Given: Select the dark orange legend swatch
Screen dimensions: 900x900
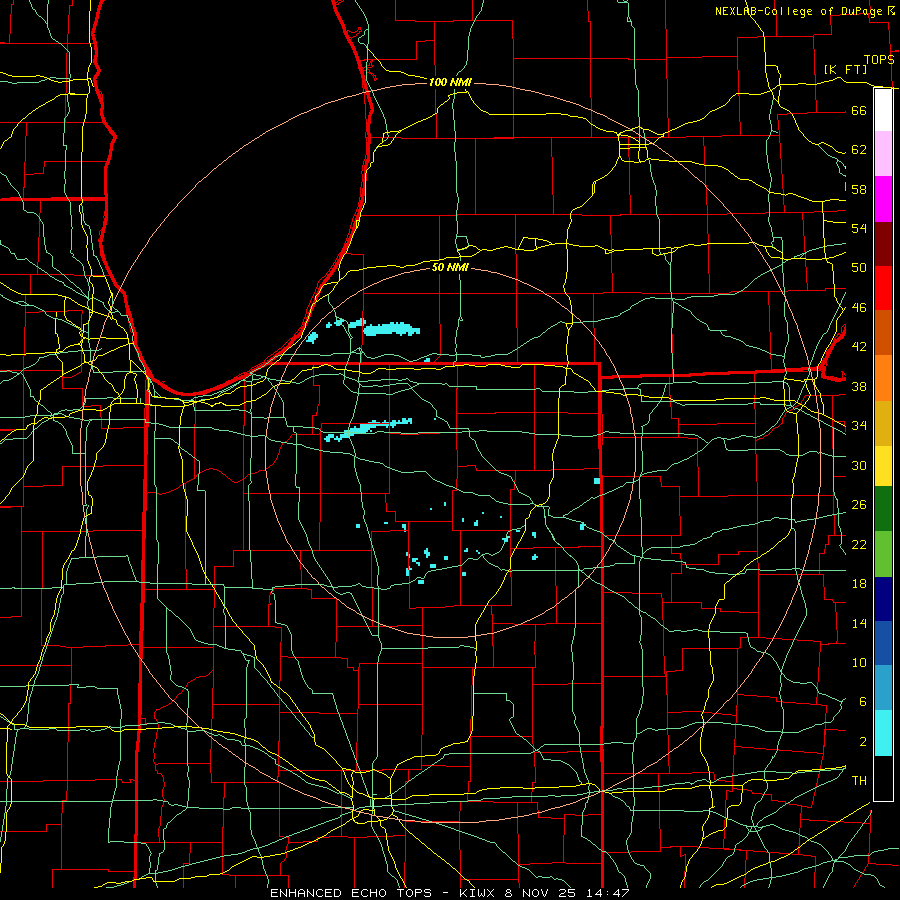Looking at the screenshot, I should coord(883,333).
